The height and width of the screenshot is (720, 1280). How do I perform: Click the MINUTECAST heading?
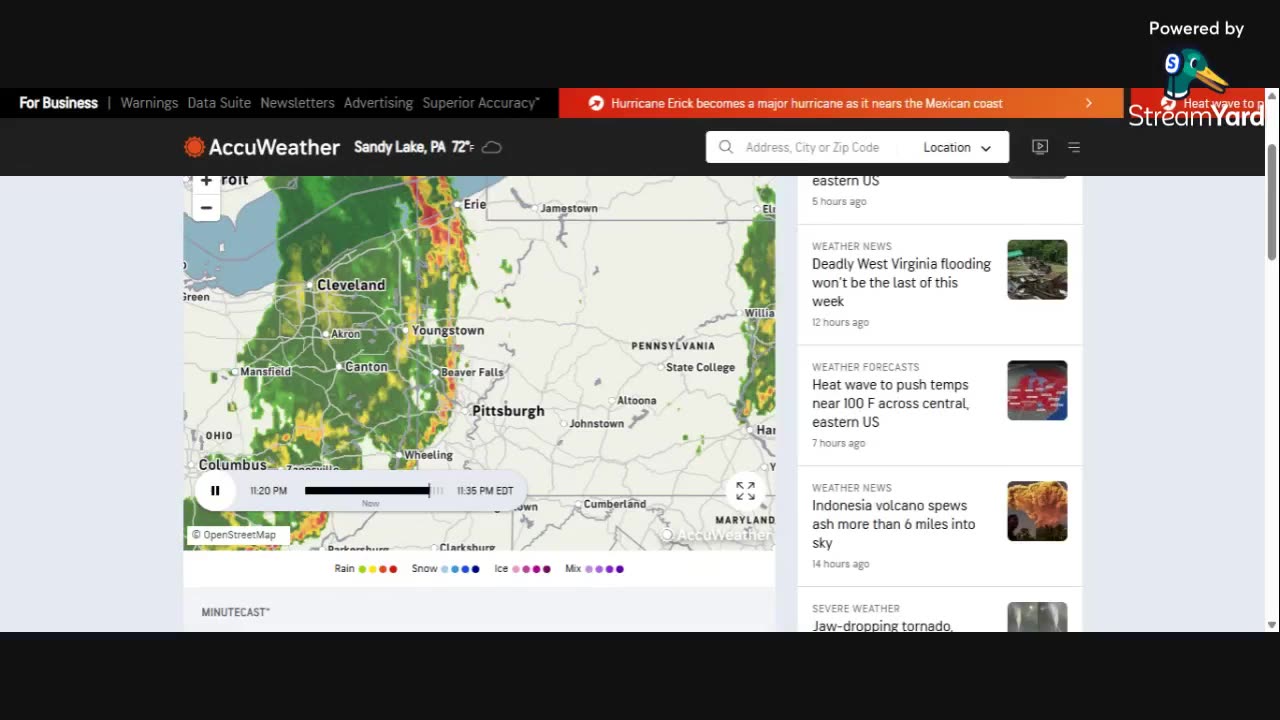pos(236,612)
